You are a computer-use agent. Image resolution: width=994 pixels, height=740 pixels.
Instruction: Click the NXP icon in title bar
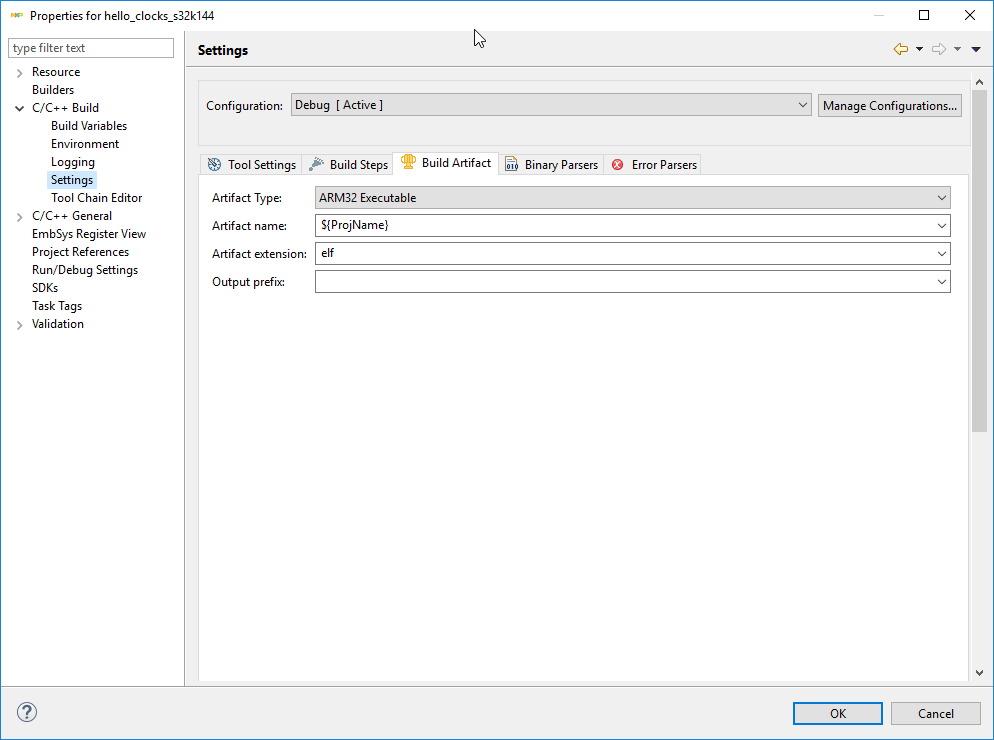pyautogui.click(x=16, y=15)
